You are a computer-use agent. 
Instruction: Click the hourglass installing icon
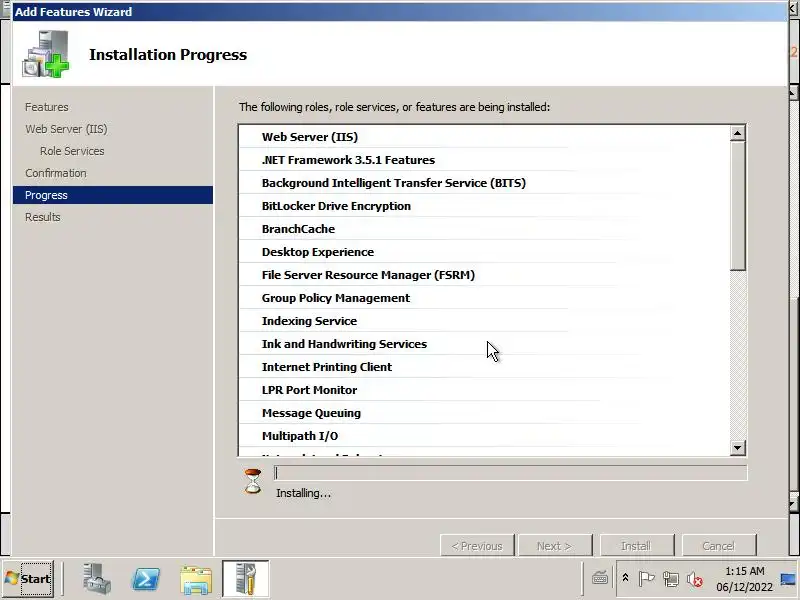point(253,481)
